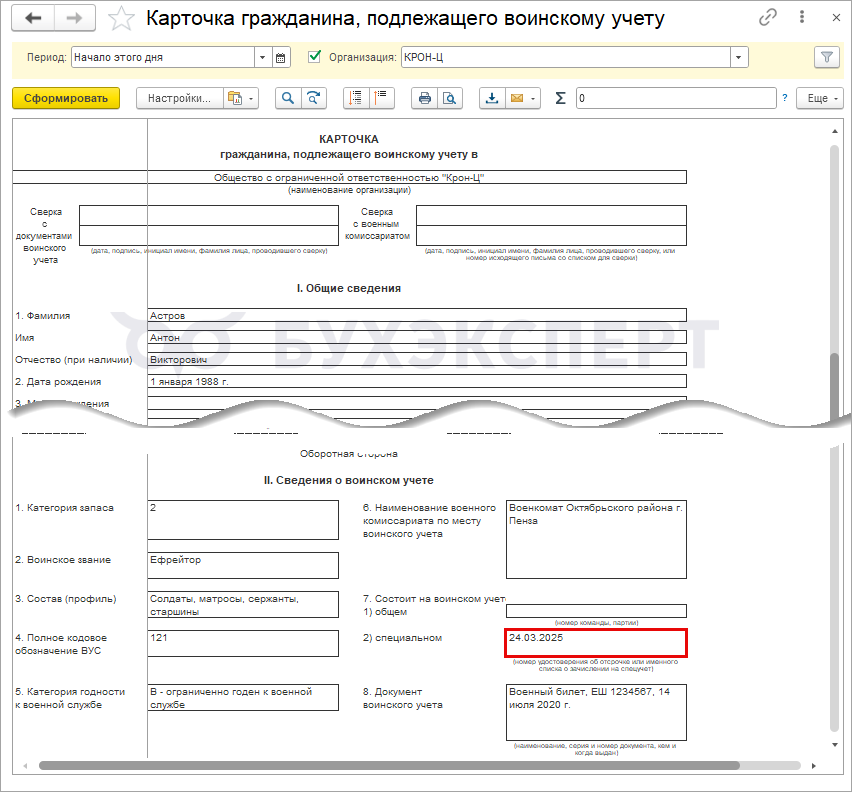Open the calendar picker for the period
Screen dimensions: 852x792
tap(280, 58)
